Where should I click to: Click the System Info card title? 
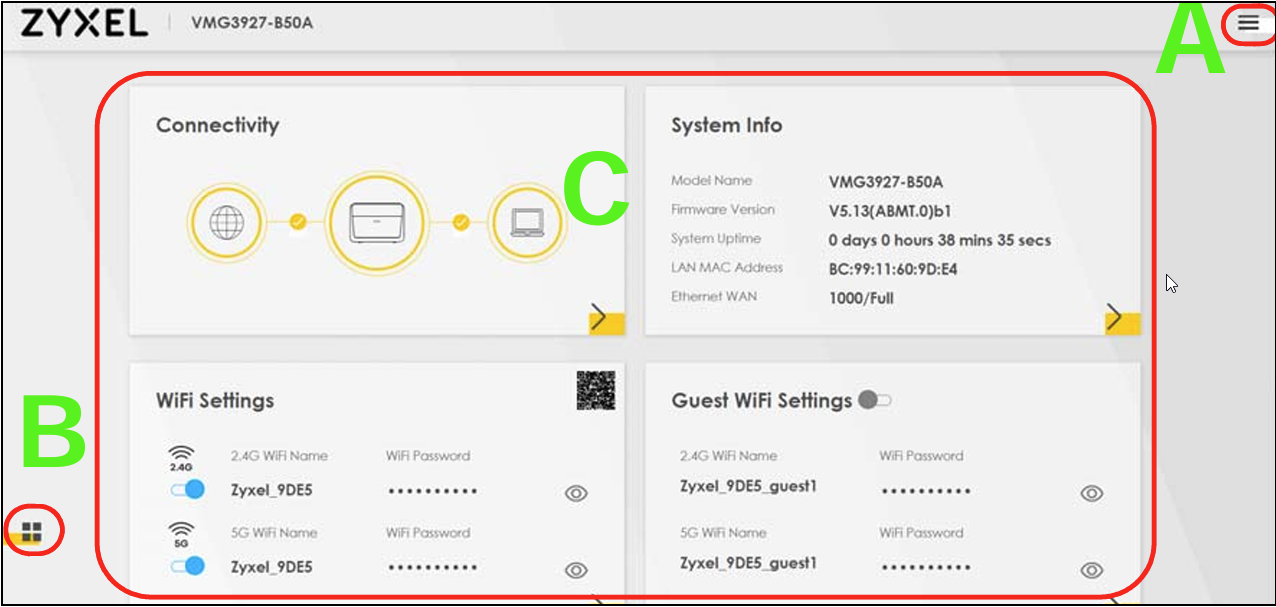point(727,126)
